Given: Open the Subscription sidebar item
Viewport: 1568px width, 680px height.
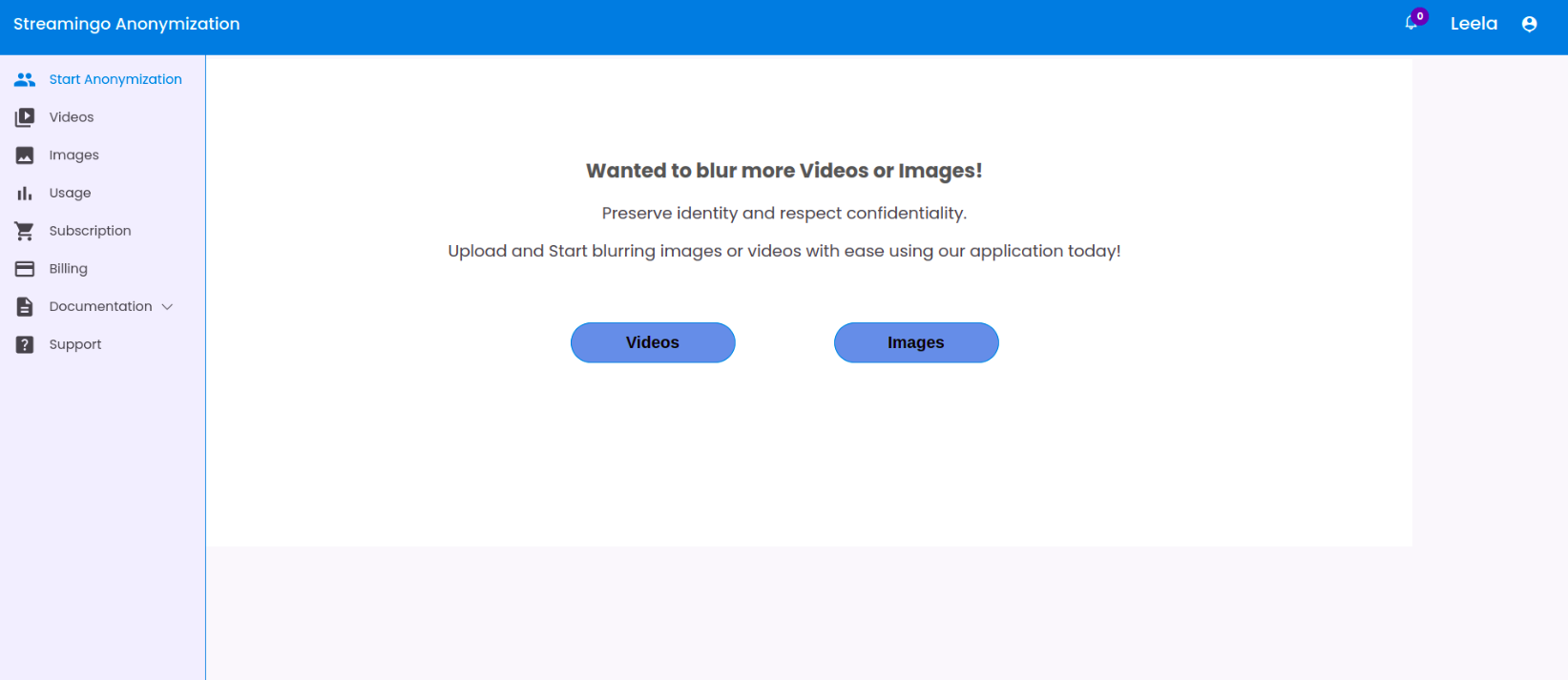Looking at the screenshot, I should (91, 231).
